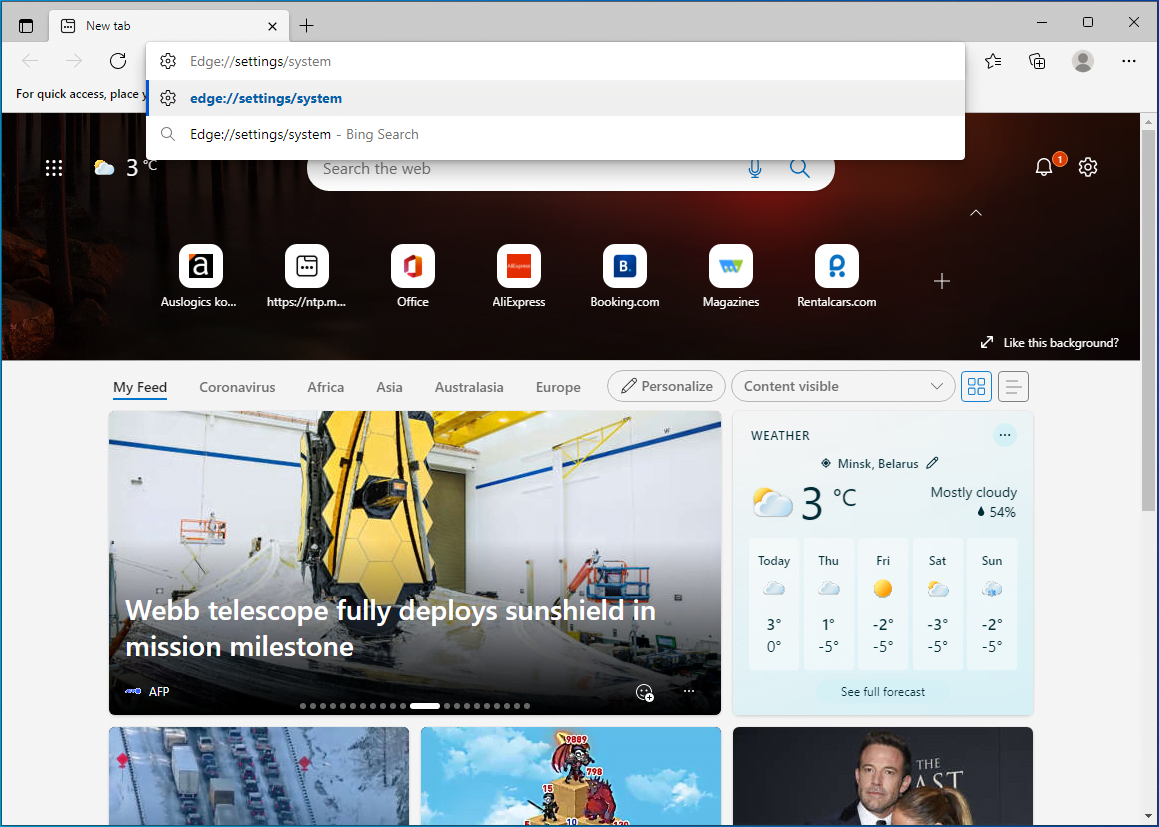The height and width of the screenshot is (827, 1159).
Task: Collapse quick links with chevron arrow
Action: 976,213
